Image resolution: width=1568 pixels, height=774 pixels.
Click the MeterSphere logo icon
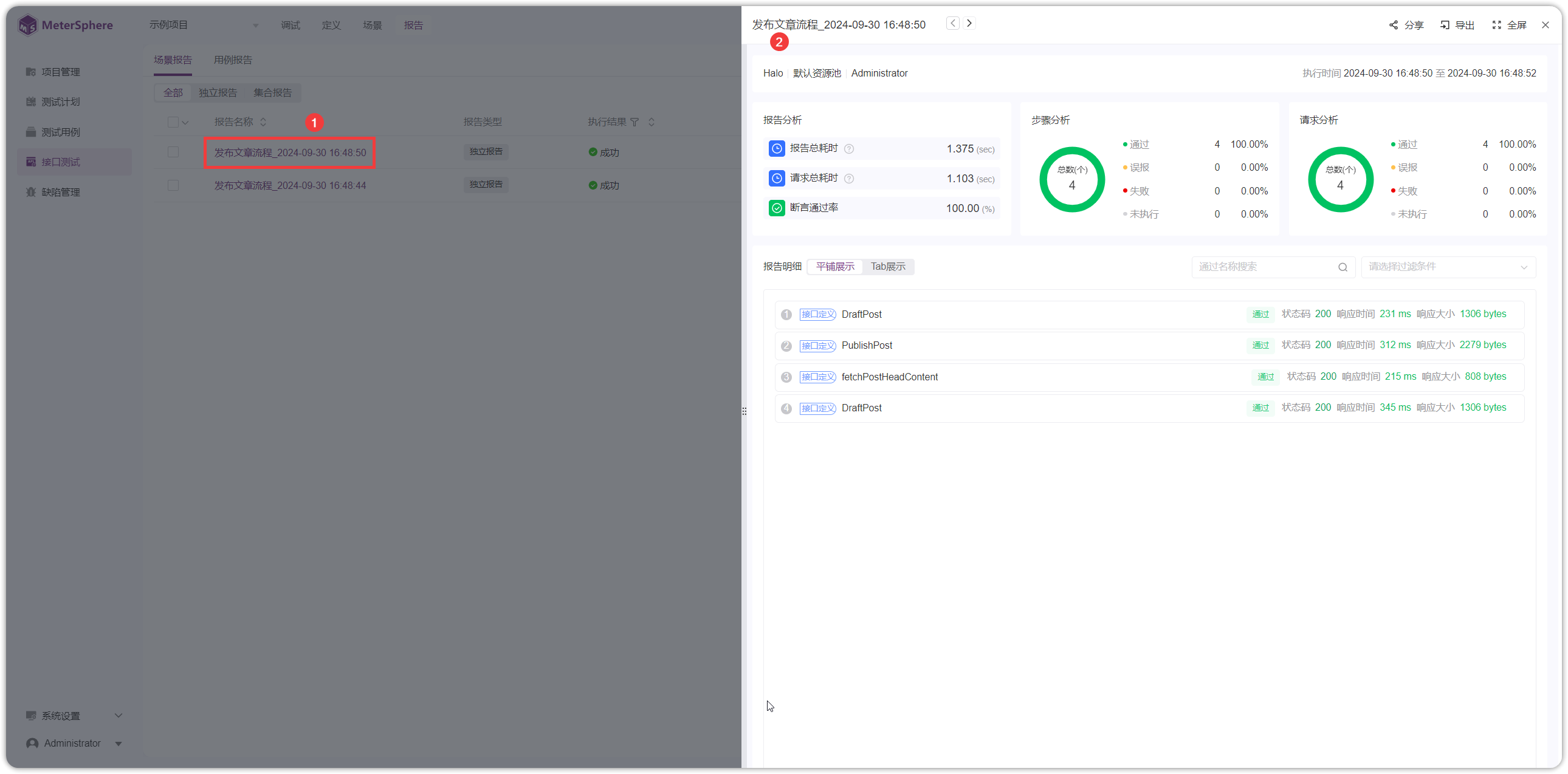tap(27, 25)
